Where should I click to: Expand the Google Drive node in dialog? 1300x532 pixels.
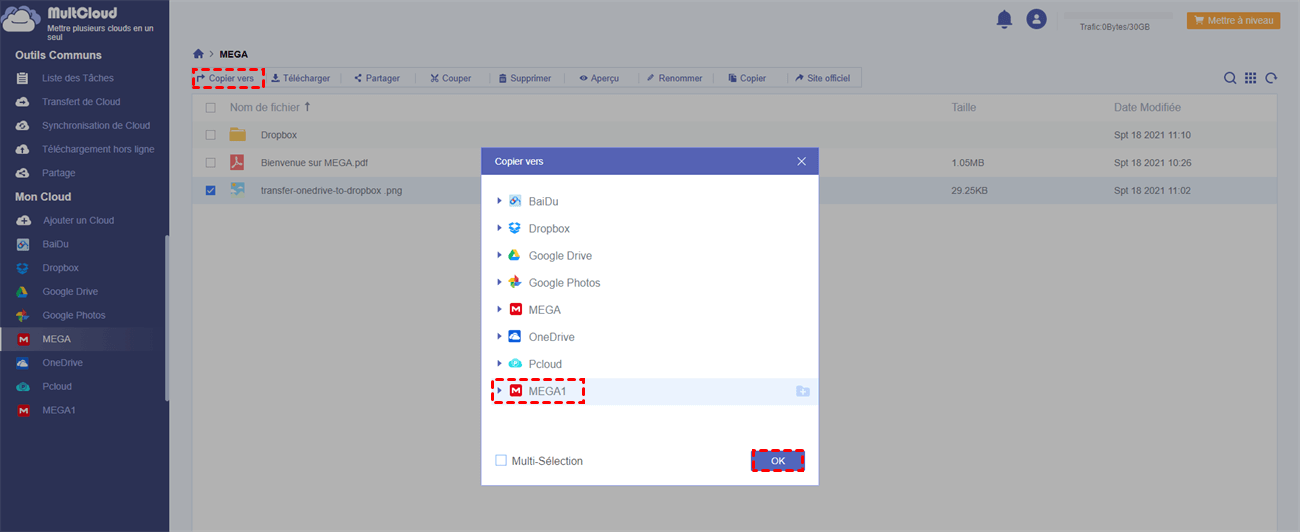point(499,255)
